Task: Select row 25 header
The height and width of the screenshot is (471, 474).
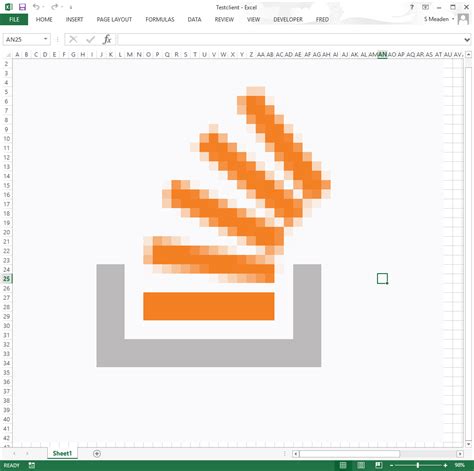Action: pos(6,279)
